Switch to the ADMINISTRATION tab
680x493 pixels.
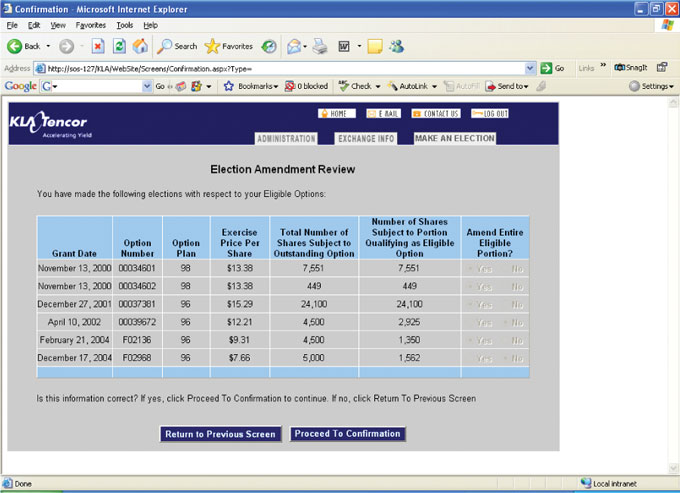pos(286,139)
